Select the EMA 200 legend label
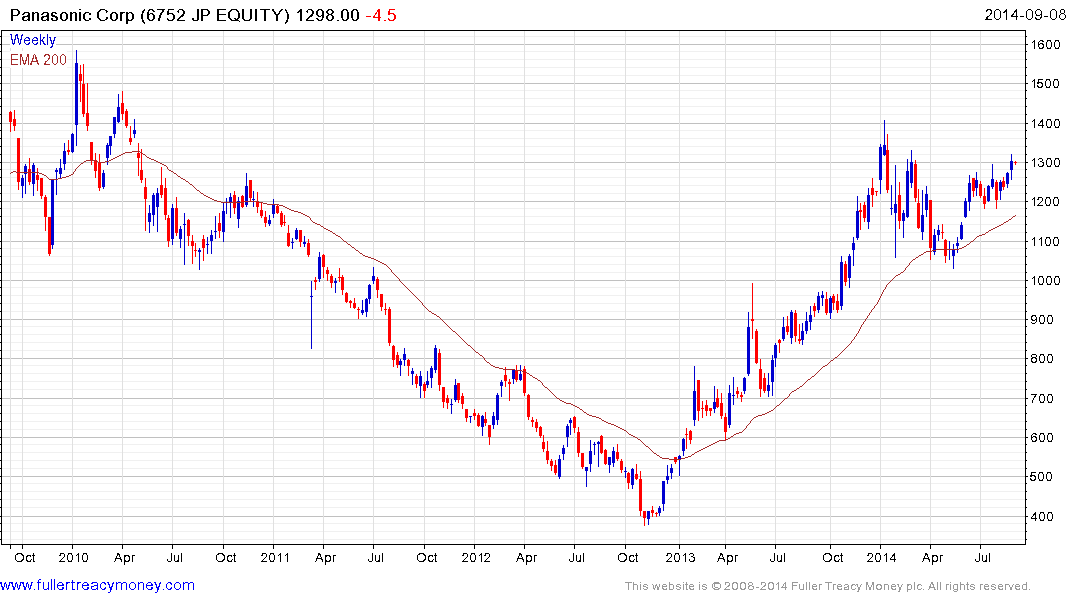Viewport: 1075px width, 600px height. [38, 60]
